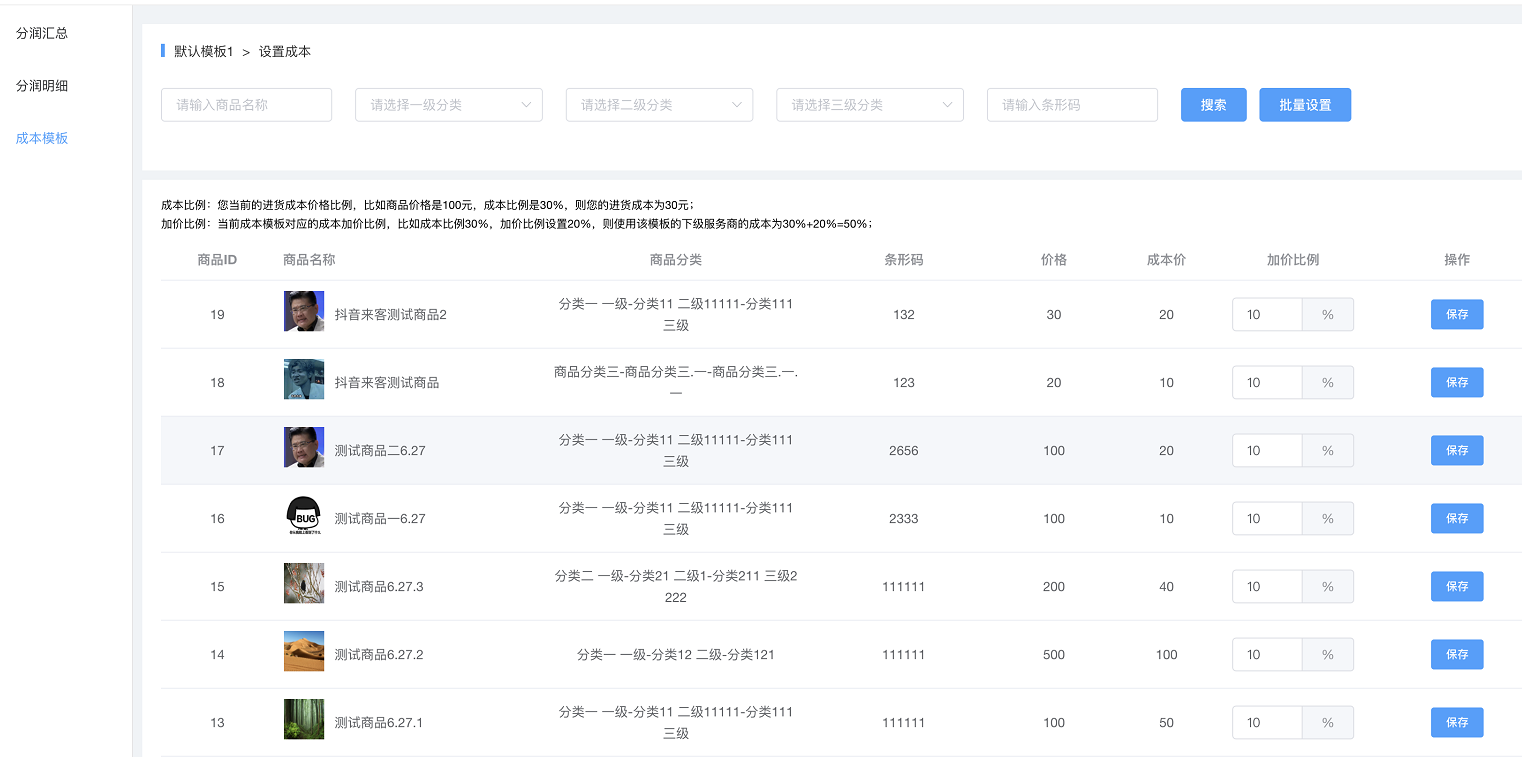The height and width of the screenshot is (757, 1522).
Task: Open the 分润汇总 sidebar menu item
Action: tap(42, 33)
